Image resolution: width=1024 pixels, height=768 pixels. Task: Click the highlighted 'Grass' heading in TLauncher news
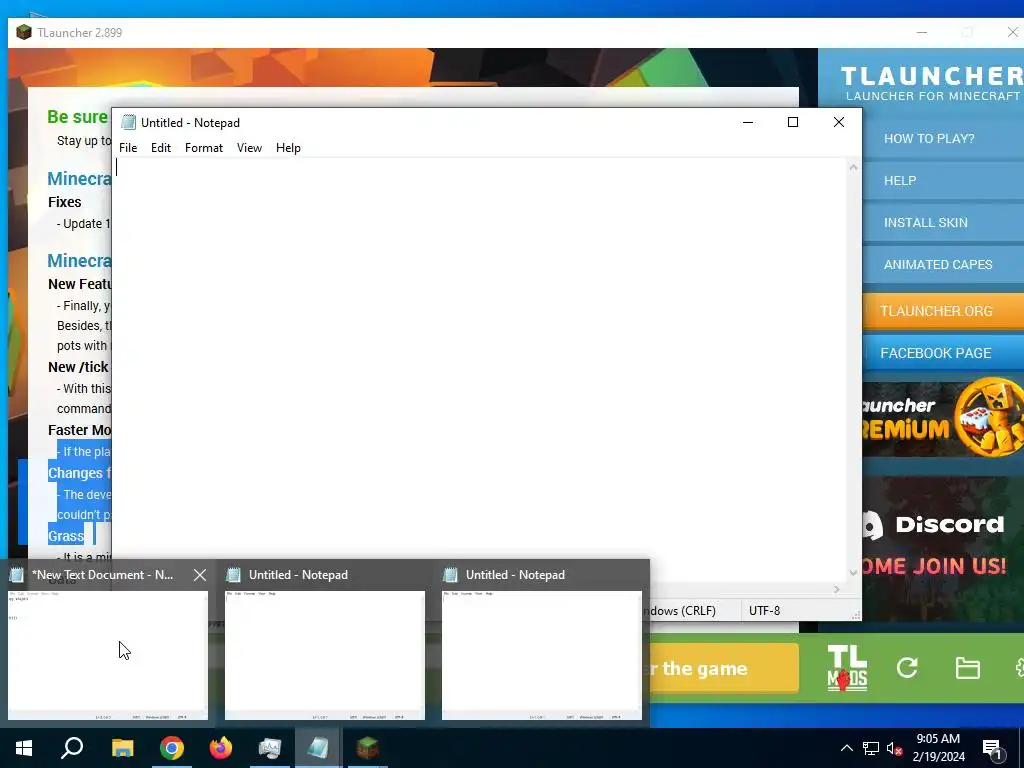(x=66, y=536)
